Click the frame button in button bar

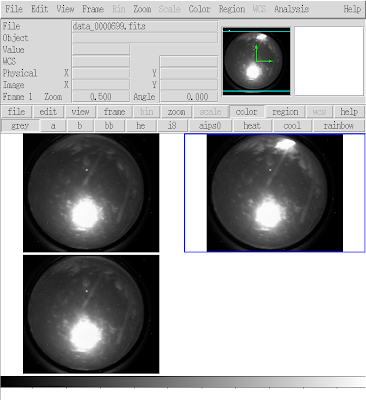pyautogui.click(x=114, y=112)
